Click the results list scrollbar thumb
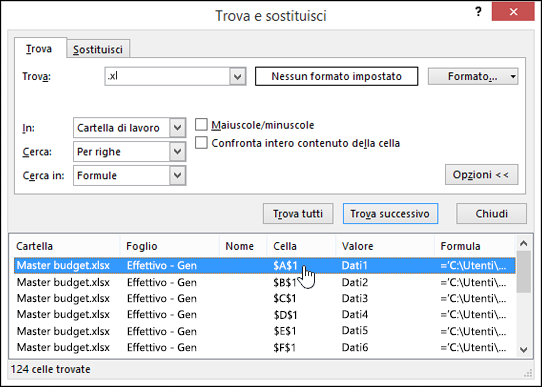The image size is (542, 387). pyautogui.click(x=524, y=272)
